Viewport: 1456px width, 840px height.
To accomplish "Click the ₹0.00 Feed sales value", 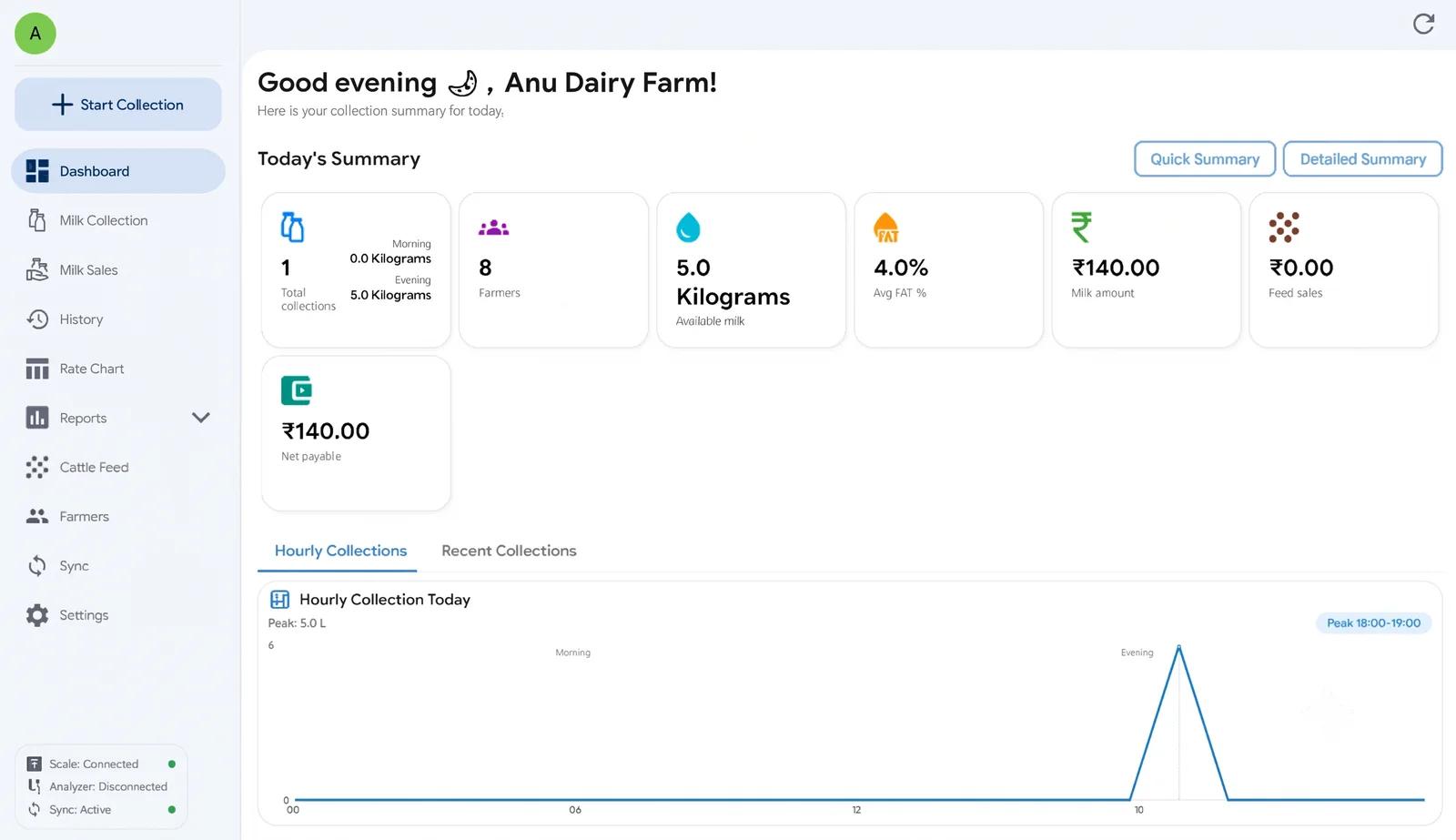I will 1301,268.
